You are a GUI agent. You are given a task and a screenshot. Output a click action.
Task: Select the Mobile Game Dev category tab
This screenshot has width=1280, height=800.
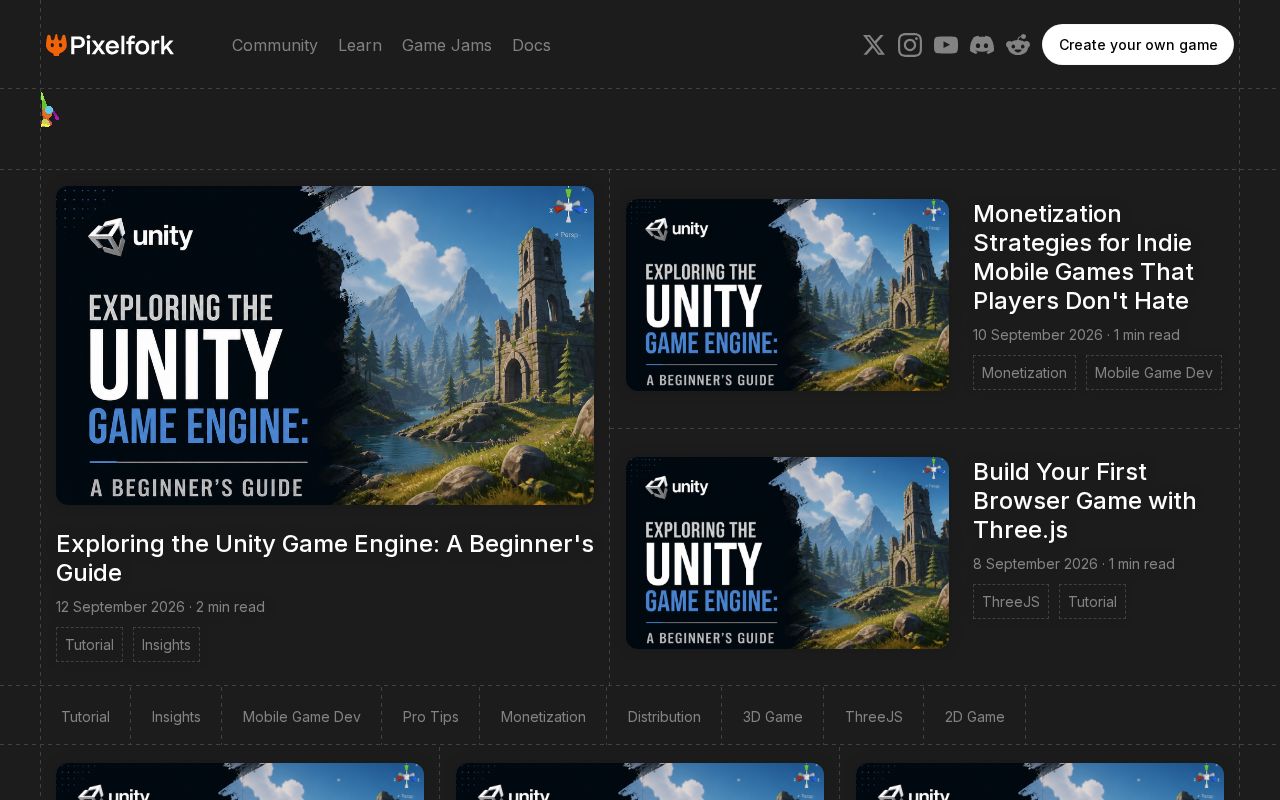tap(301, 716)
